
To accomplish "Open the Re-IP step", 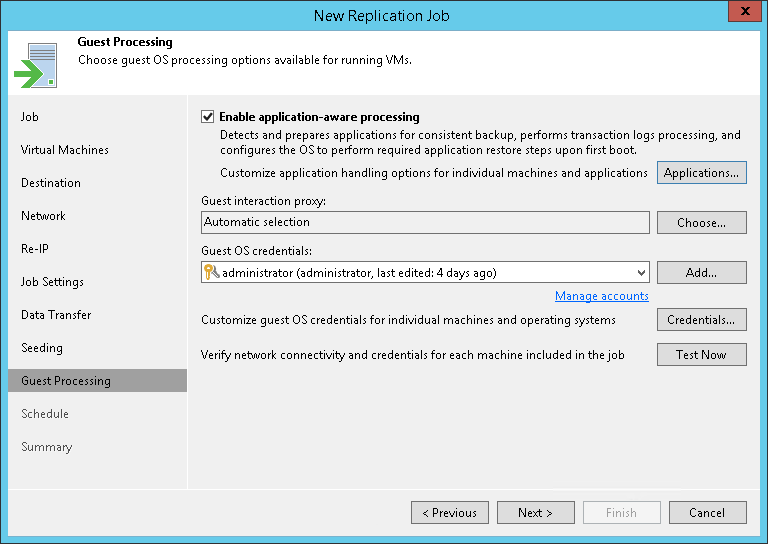I will [35, 249].
